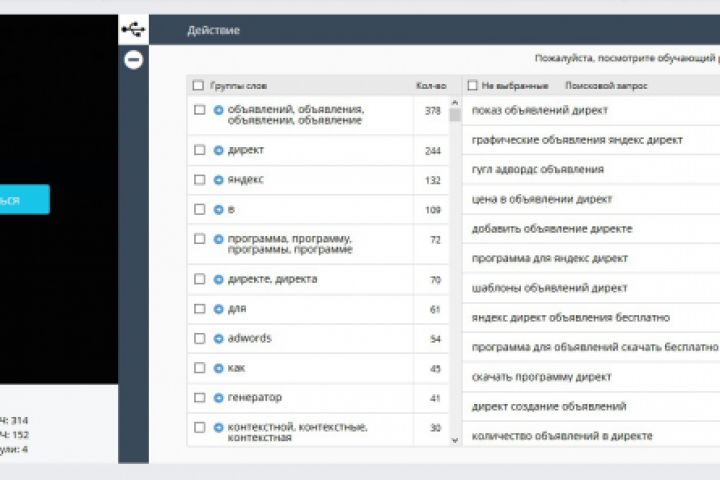Click the blue icon next to 'как'
720x480 pixels.
pos(219,368)
